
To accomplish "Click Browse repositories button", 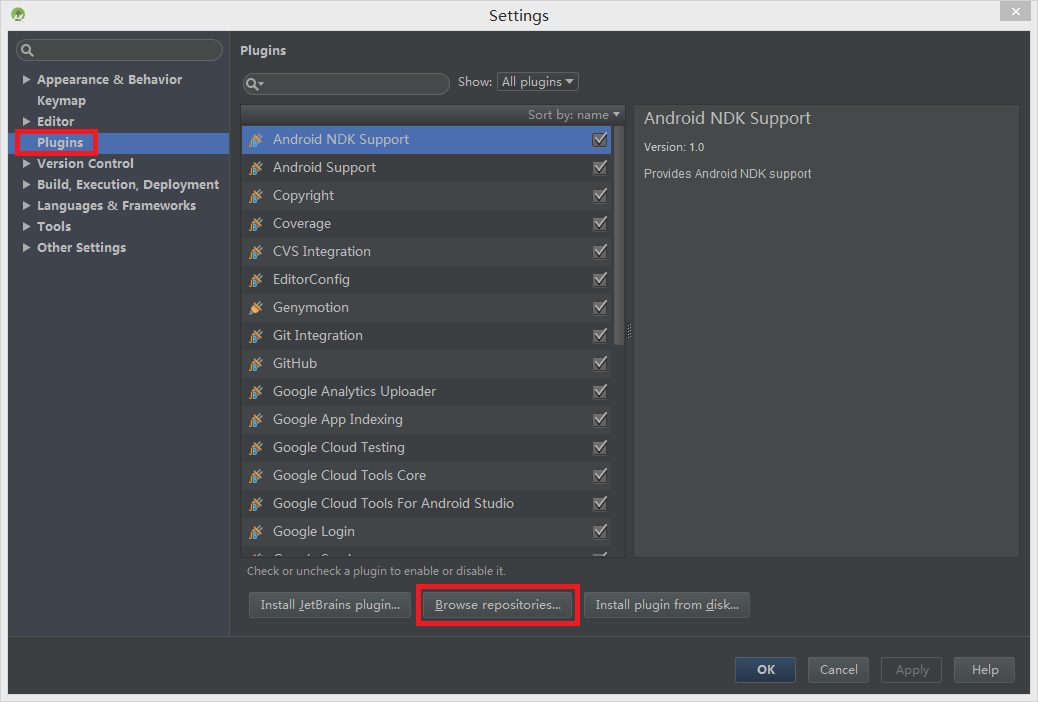I will click(498, 605).
